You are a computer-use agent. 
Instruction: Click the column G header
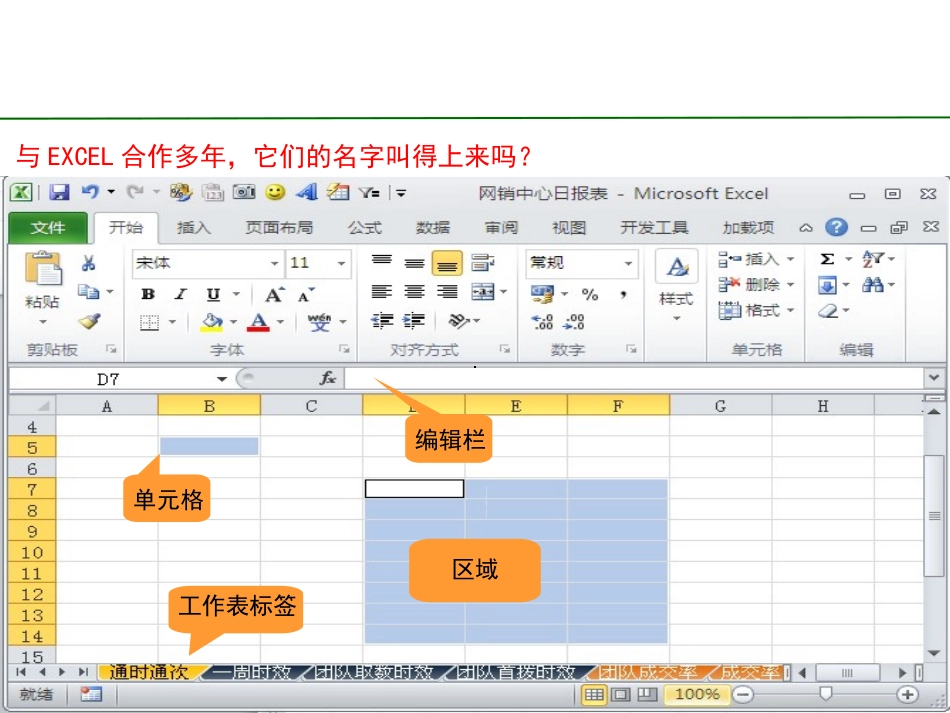point(720,406)
